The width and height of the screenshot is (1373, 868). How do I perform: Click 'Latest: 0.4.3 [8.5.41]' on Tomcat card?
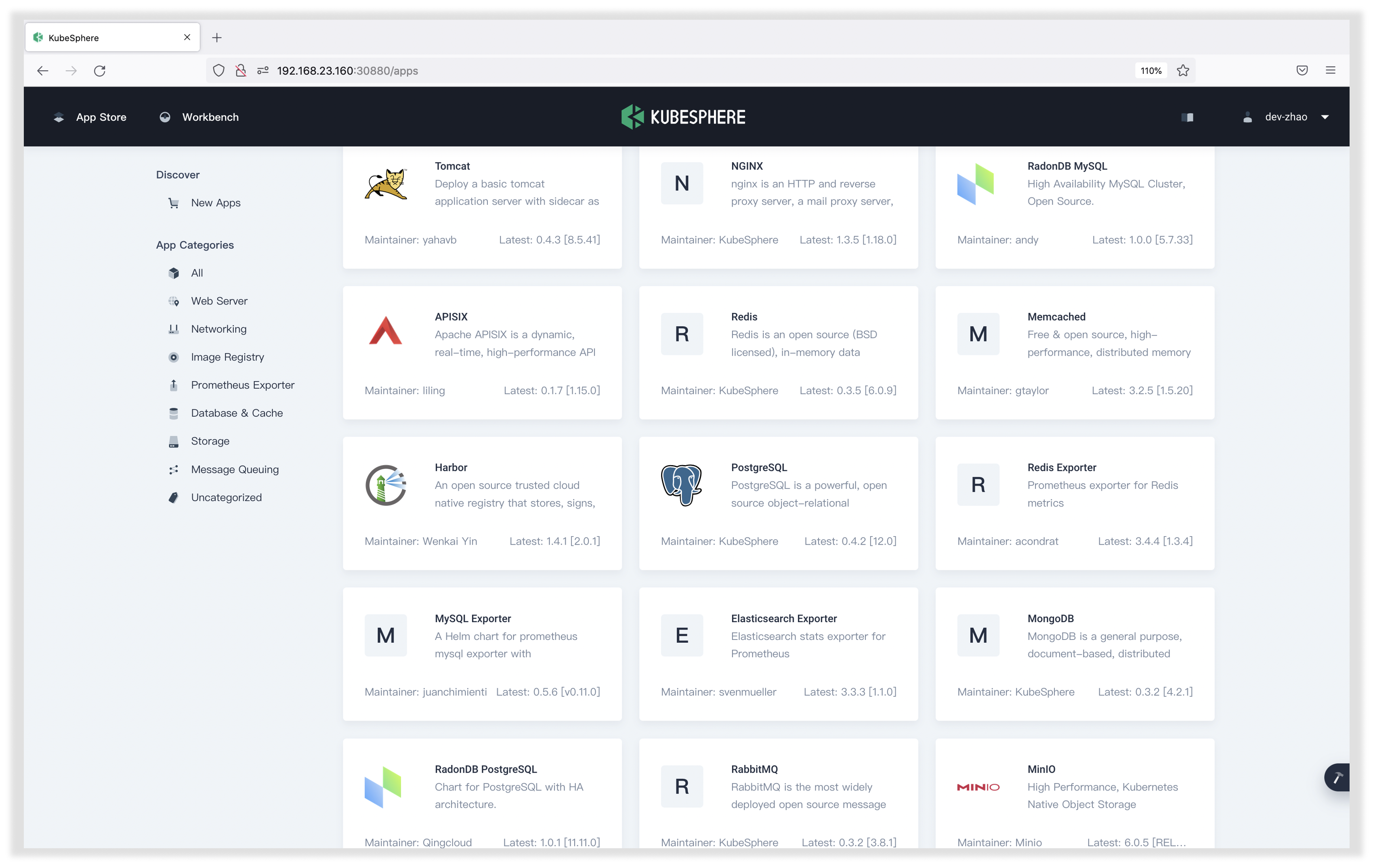pos(549,240)
